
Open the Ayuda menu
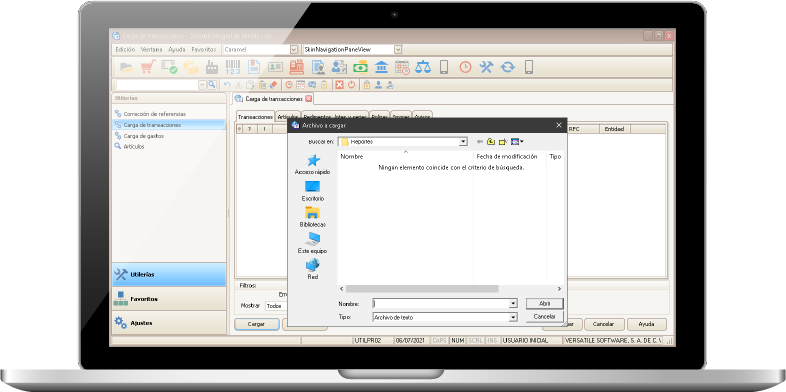coord(177,50)
